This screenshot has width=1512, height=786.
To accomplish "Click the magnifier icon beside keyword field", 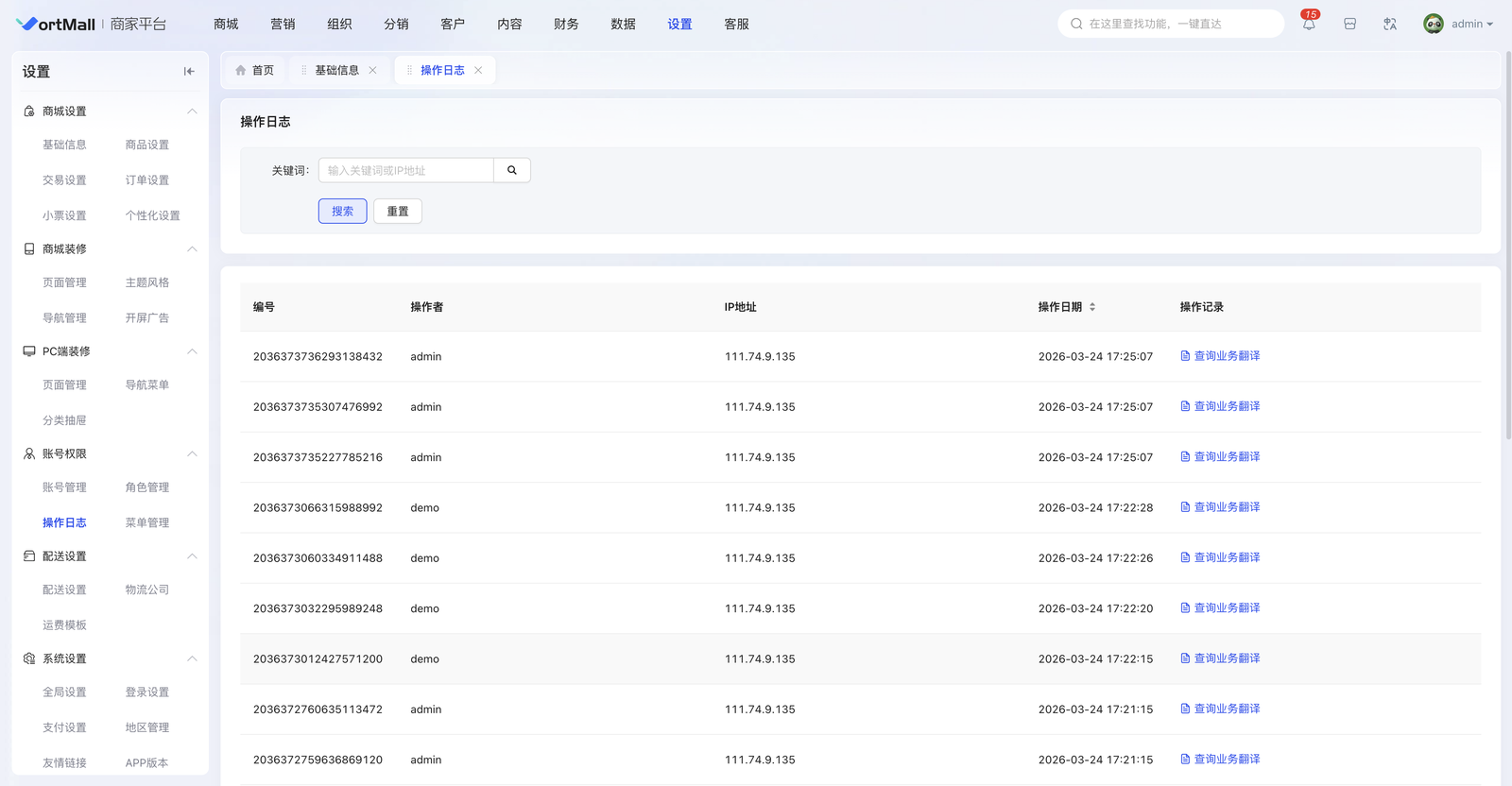I will tap(512, 171).
